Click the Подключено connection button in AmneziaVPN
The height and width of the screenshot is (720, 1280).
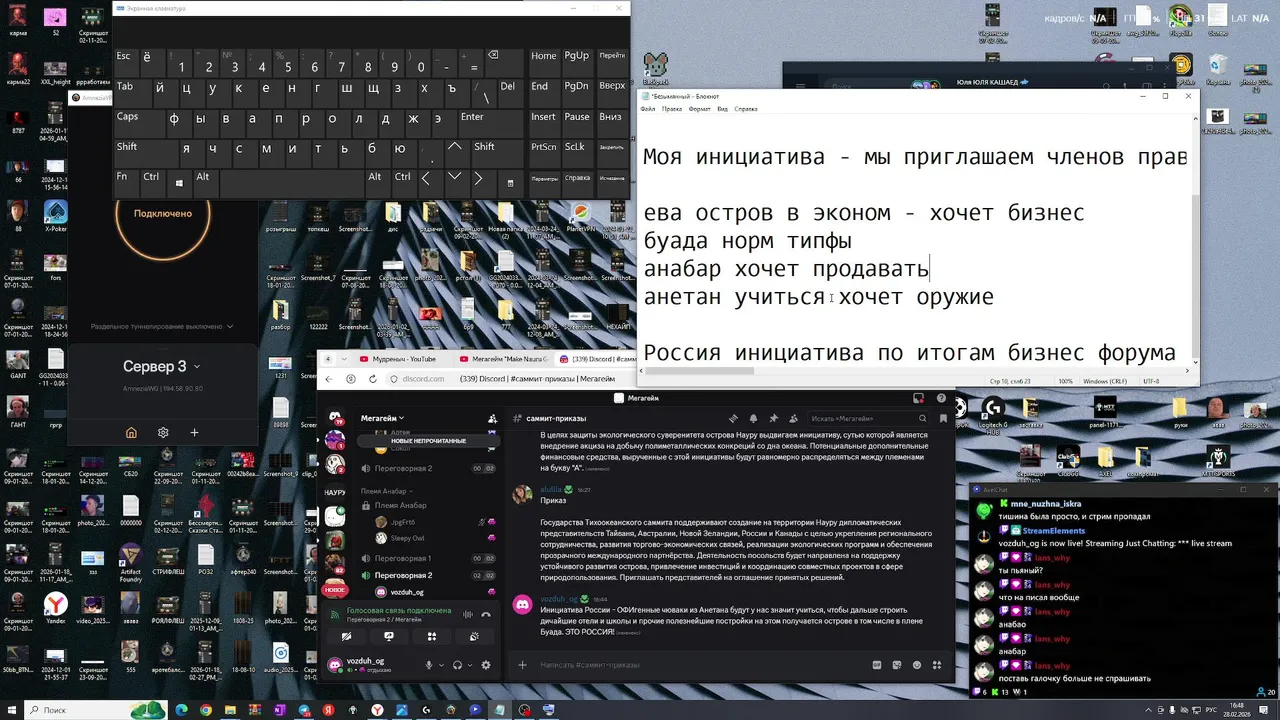coord(162,213)
